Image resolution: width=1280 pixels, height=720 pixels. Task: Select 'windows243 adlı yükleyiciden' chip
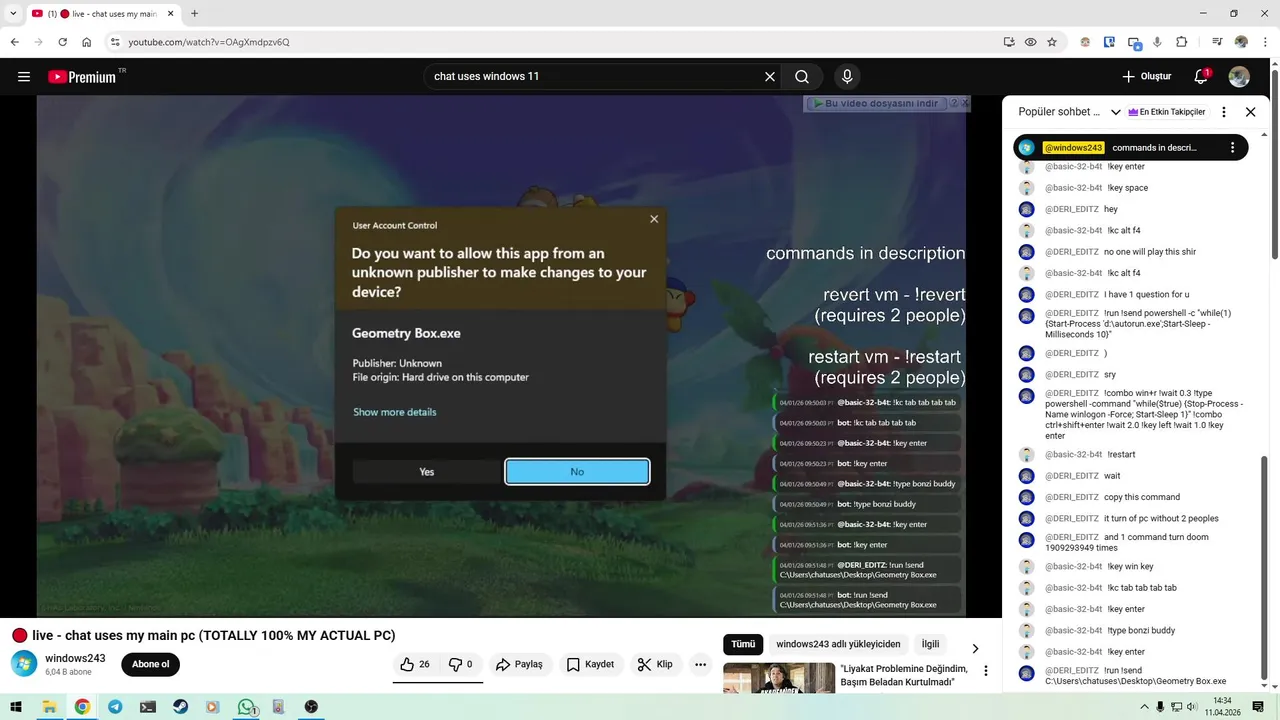[x=838, y=644]
